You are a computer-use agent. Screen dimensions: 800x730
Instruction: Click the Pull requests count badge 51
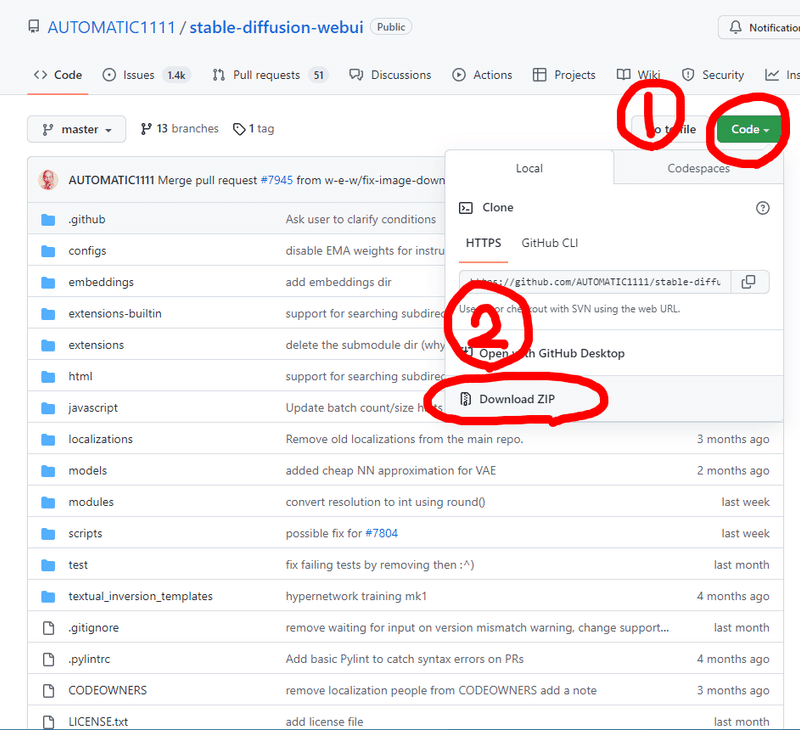[318, 75]
